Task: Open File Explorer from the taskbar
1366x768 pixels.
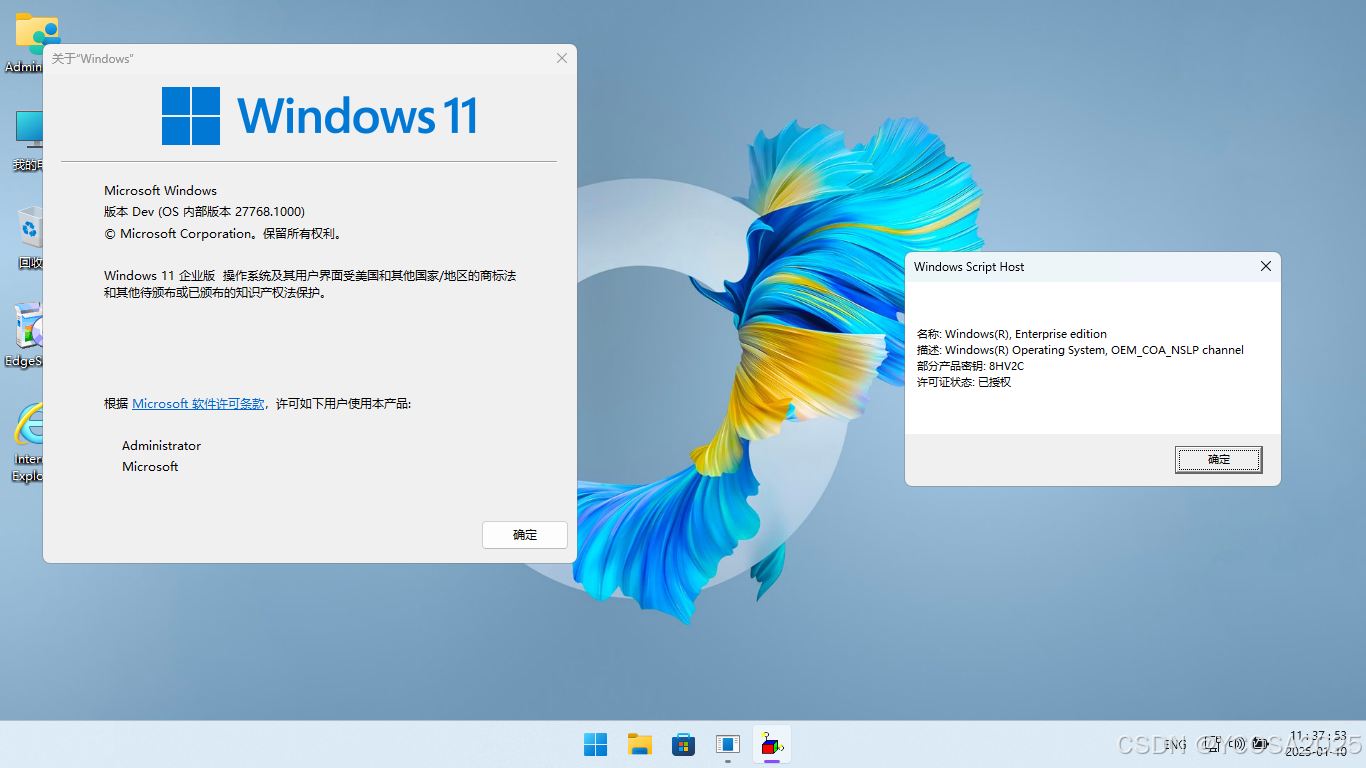Action: click(639, 744)
